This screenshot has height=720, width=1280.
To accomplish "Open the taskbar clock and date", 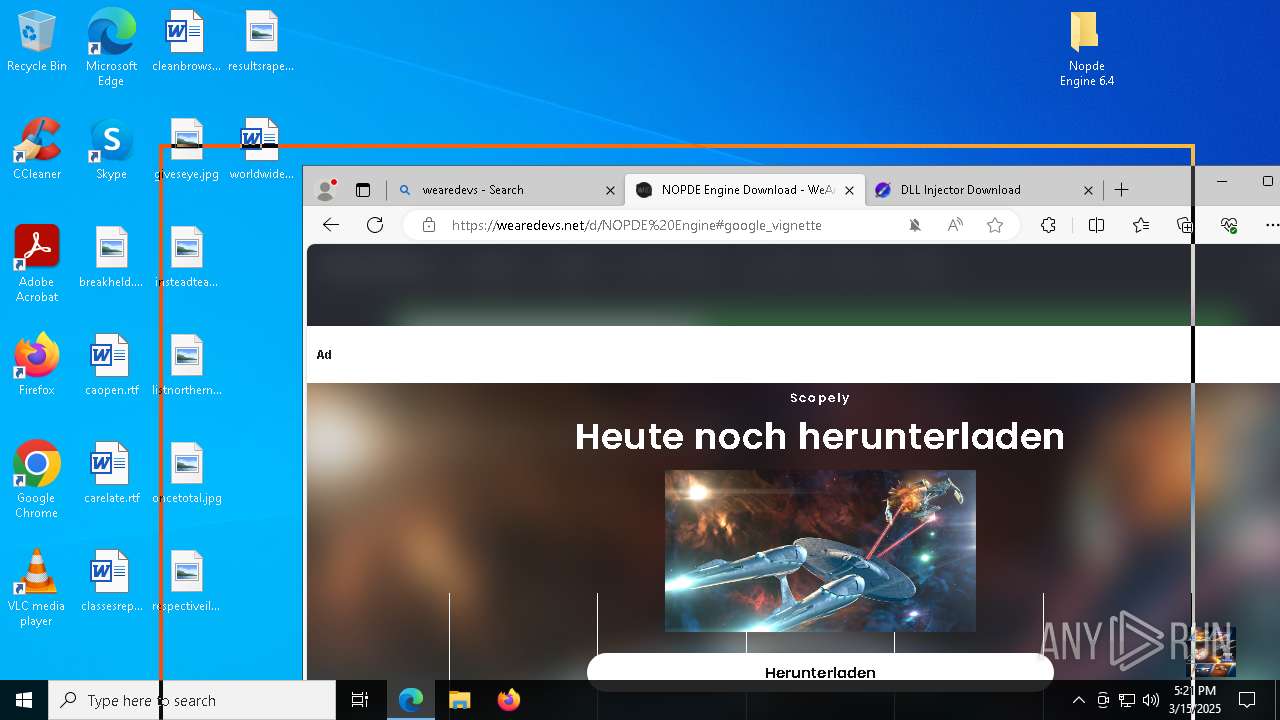I will (x=1195, y=700).
